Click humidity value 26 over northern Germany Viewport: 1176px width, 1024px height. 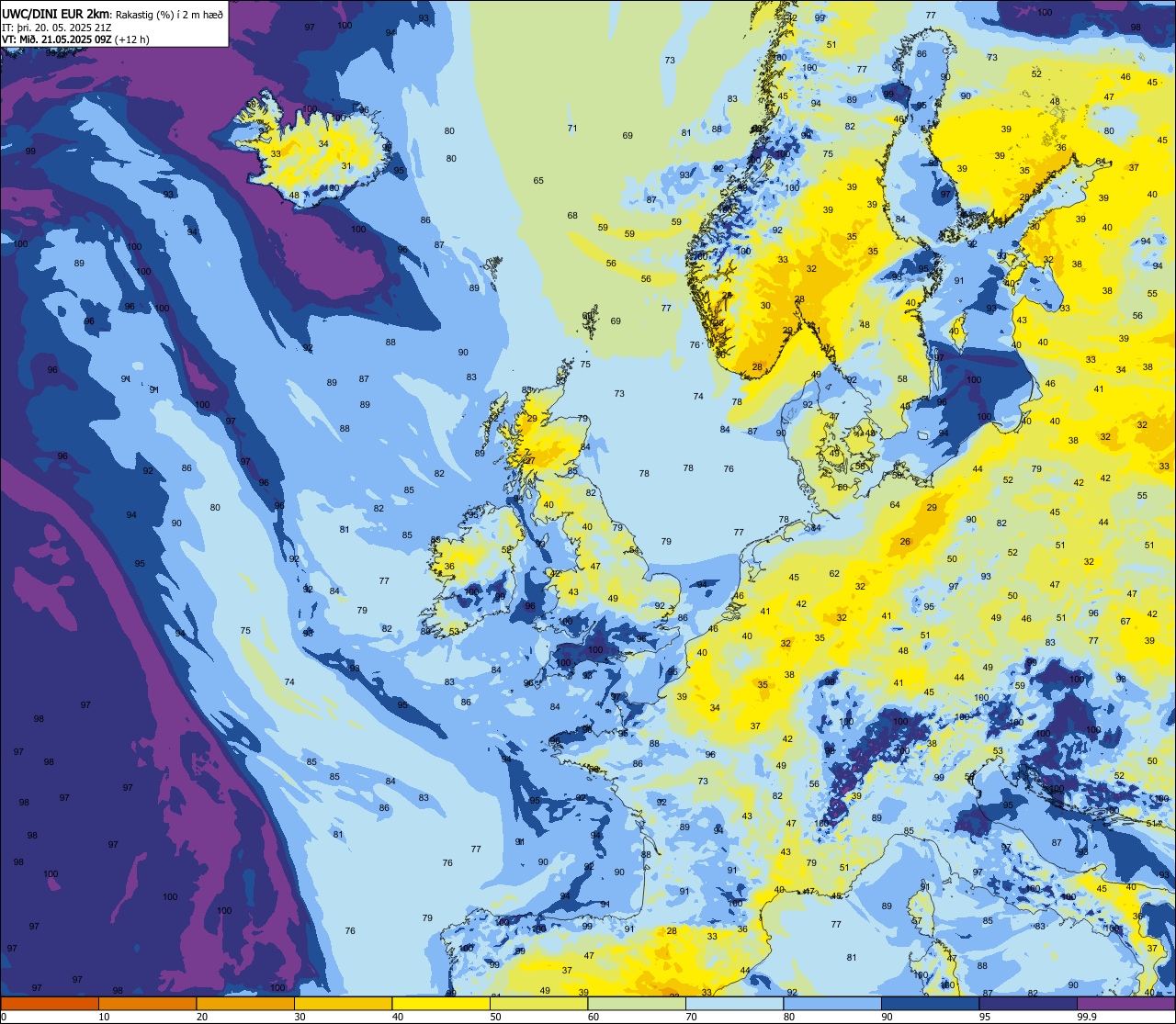click(905, 542)
